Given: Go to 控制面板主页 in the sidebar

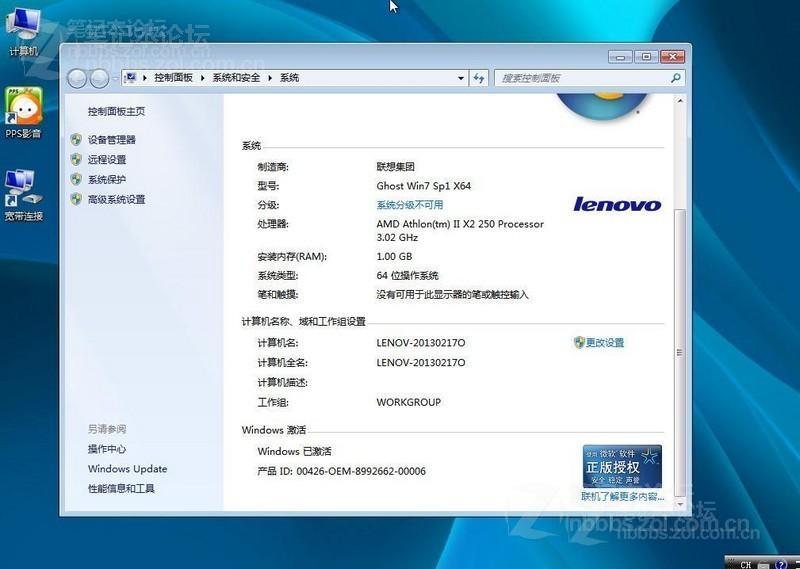Looking at the screenshot, I should [116, 111].
